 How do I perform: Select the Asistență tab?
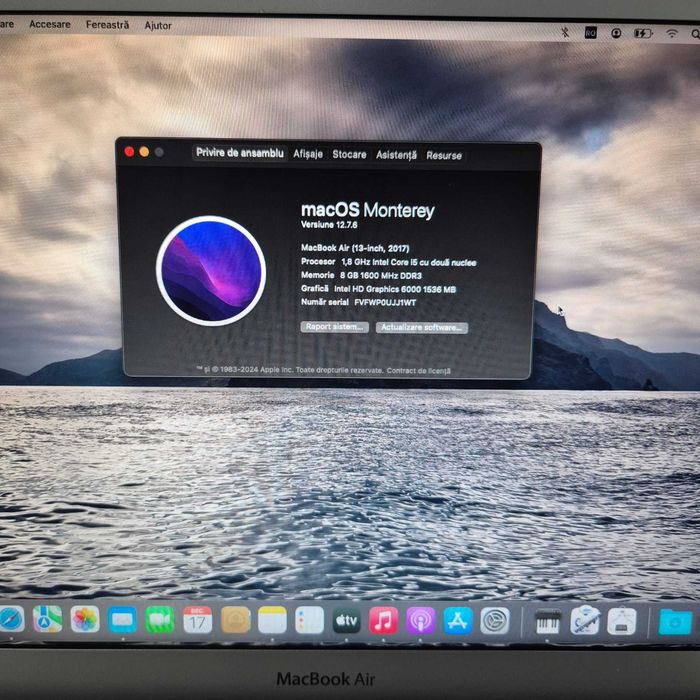coord(396,155)
